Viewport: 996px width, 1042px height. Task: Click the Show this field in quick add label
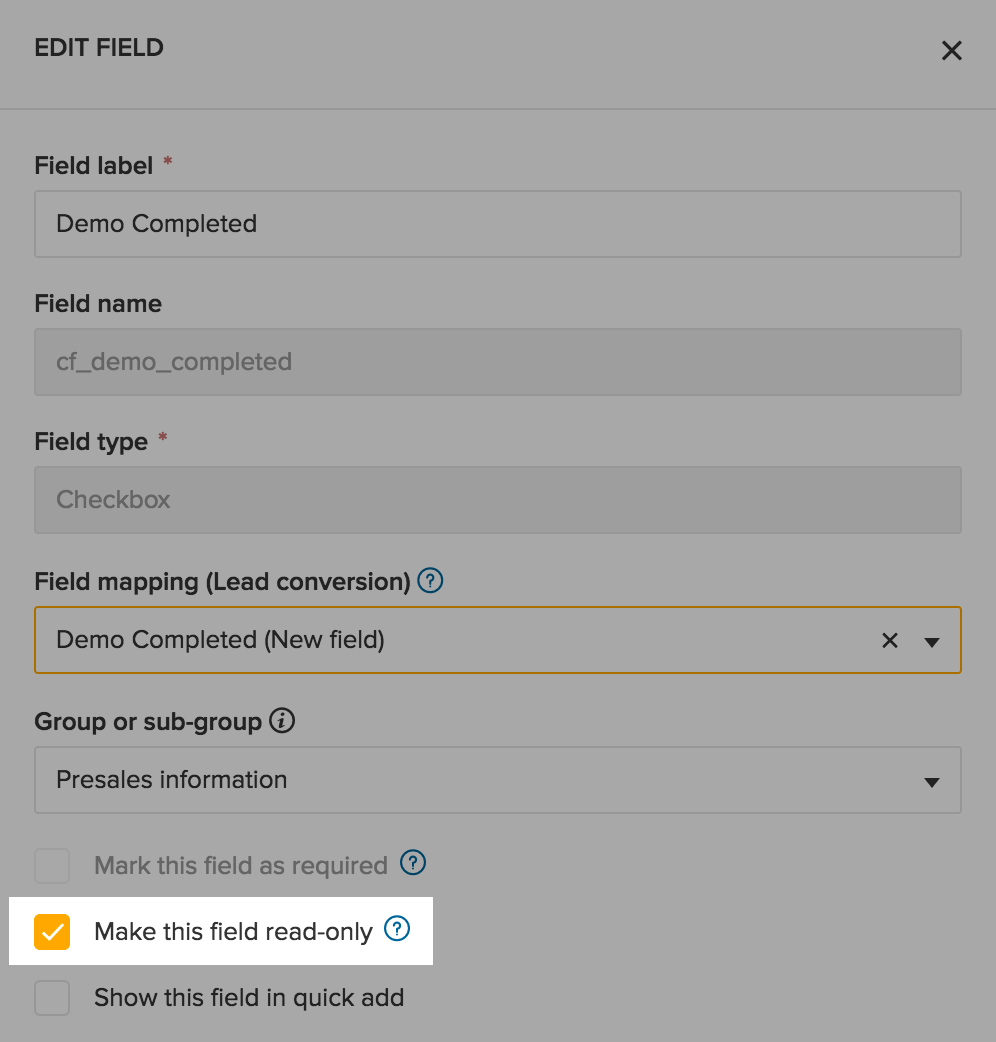pos(249,997)
